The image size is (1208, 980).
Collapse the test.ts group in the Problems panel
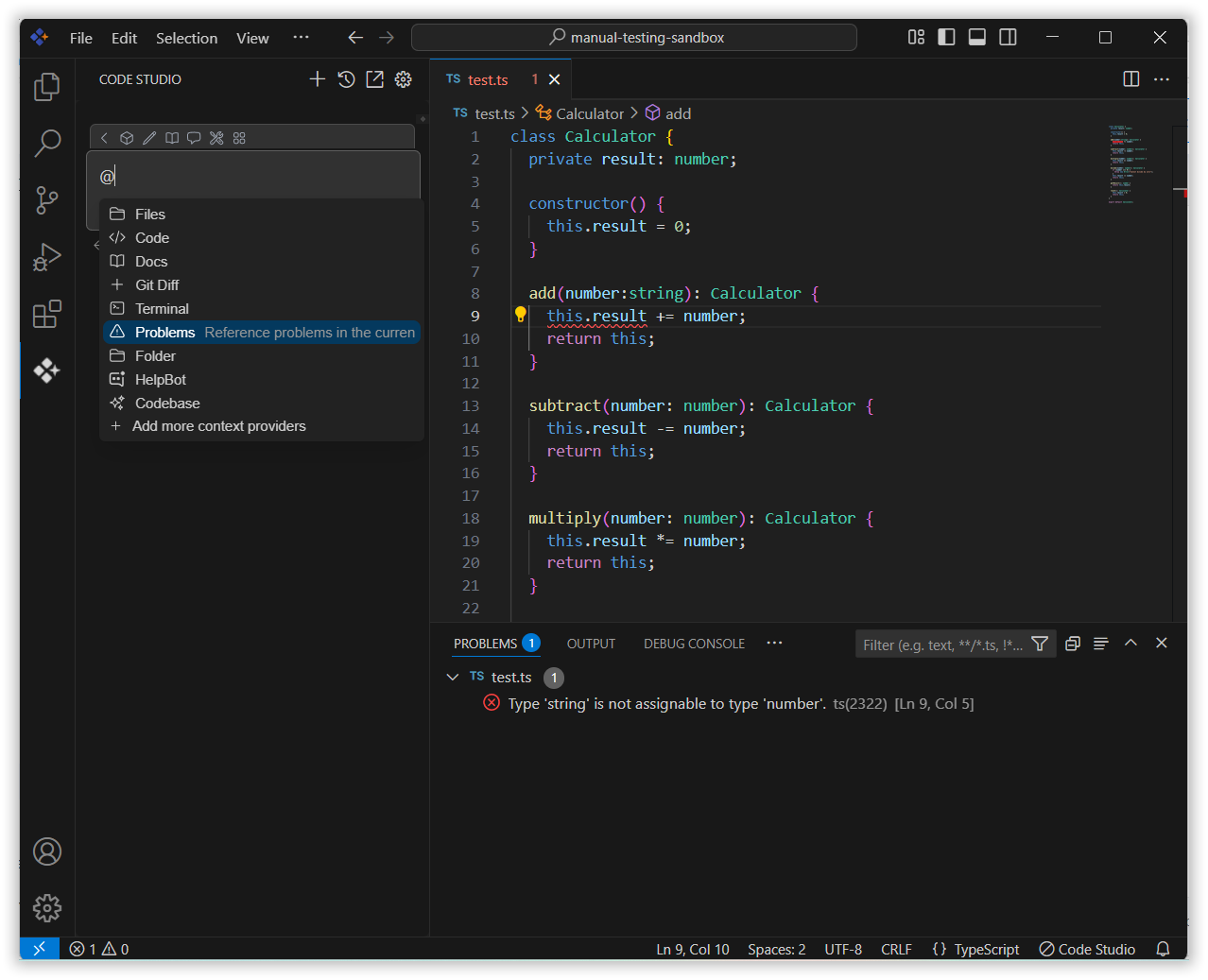[x=453, y=677]
